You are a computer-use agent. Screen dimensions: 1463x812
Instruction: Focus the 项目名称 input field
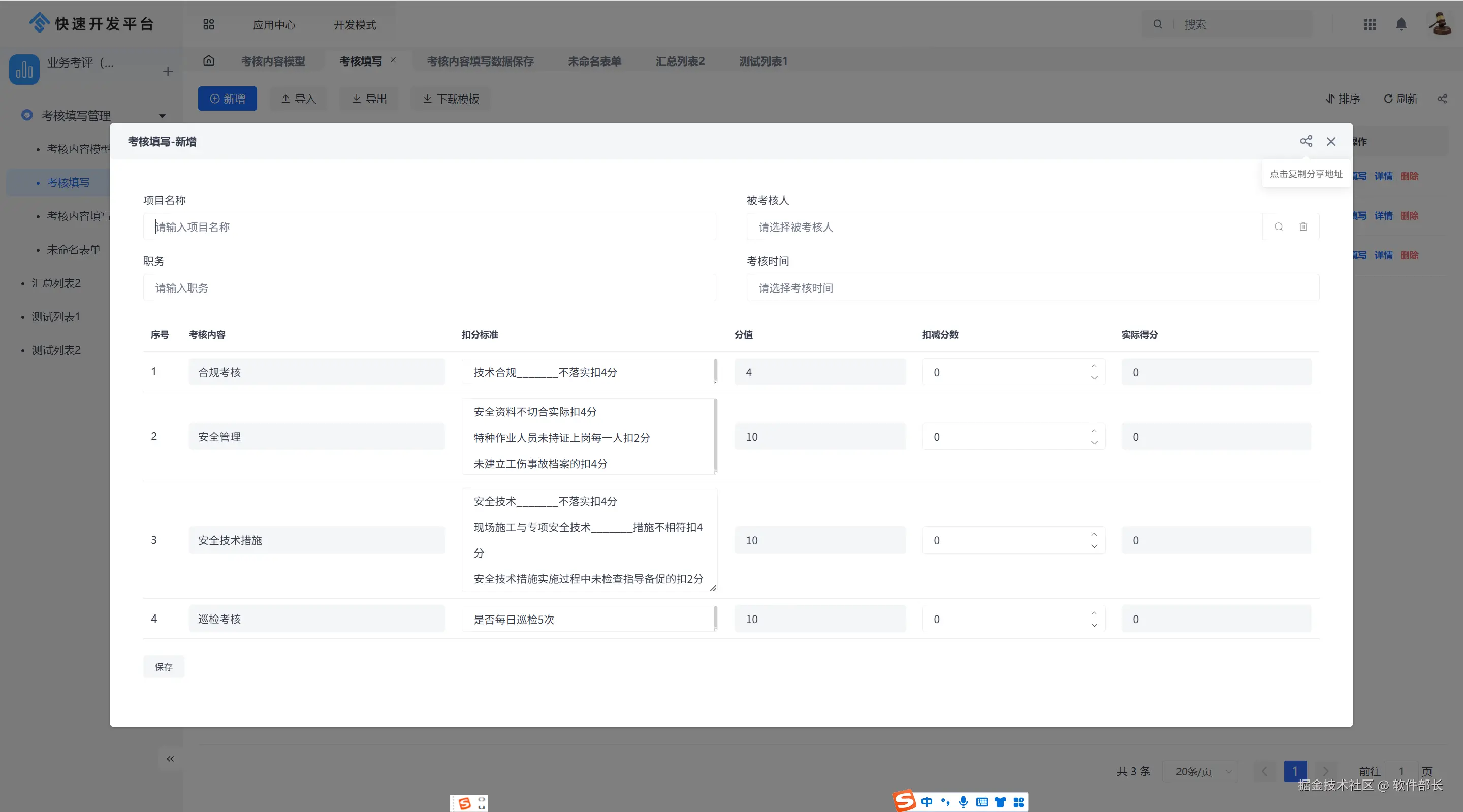coord(429,226)
